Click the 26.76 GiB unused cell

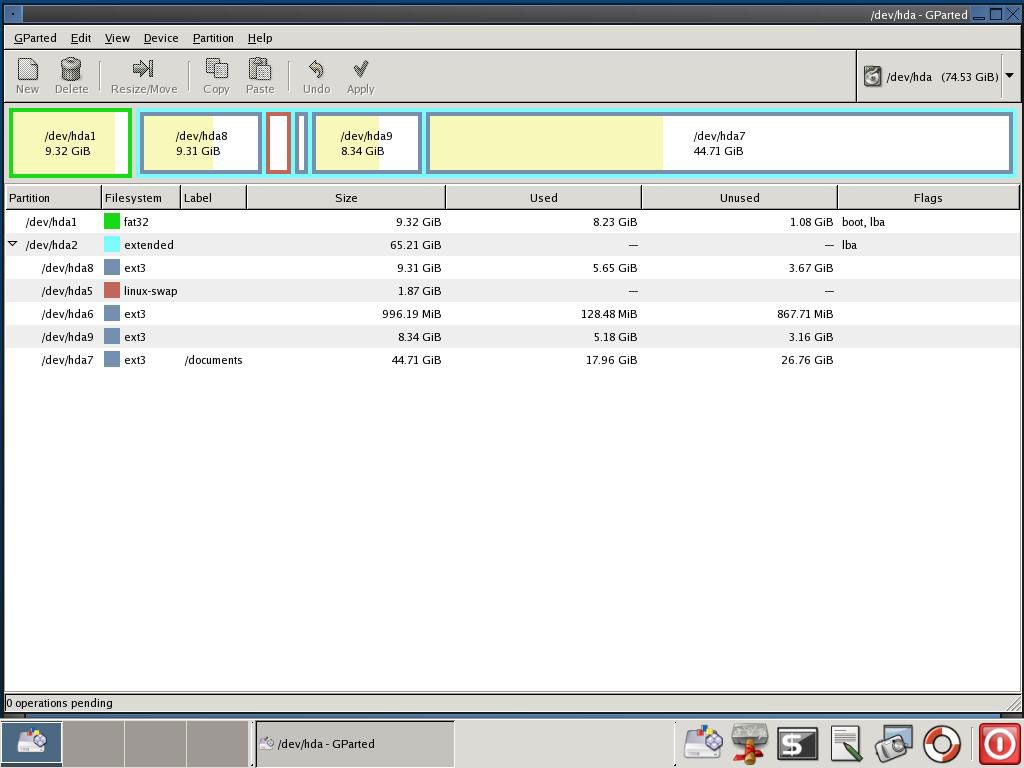click(807, 360)
